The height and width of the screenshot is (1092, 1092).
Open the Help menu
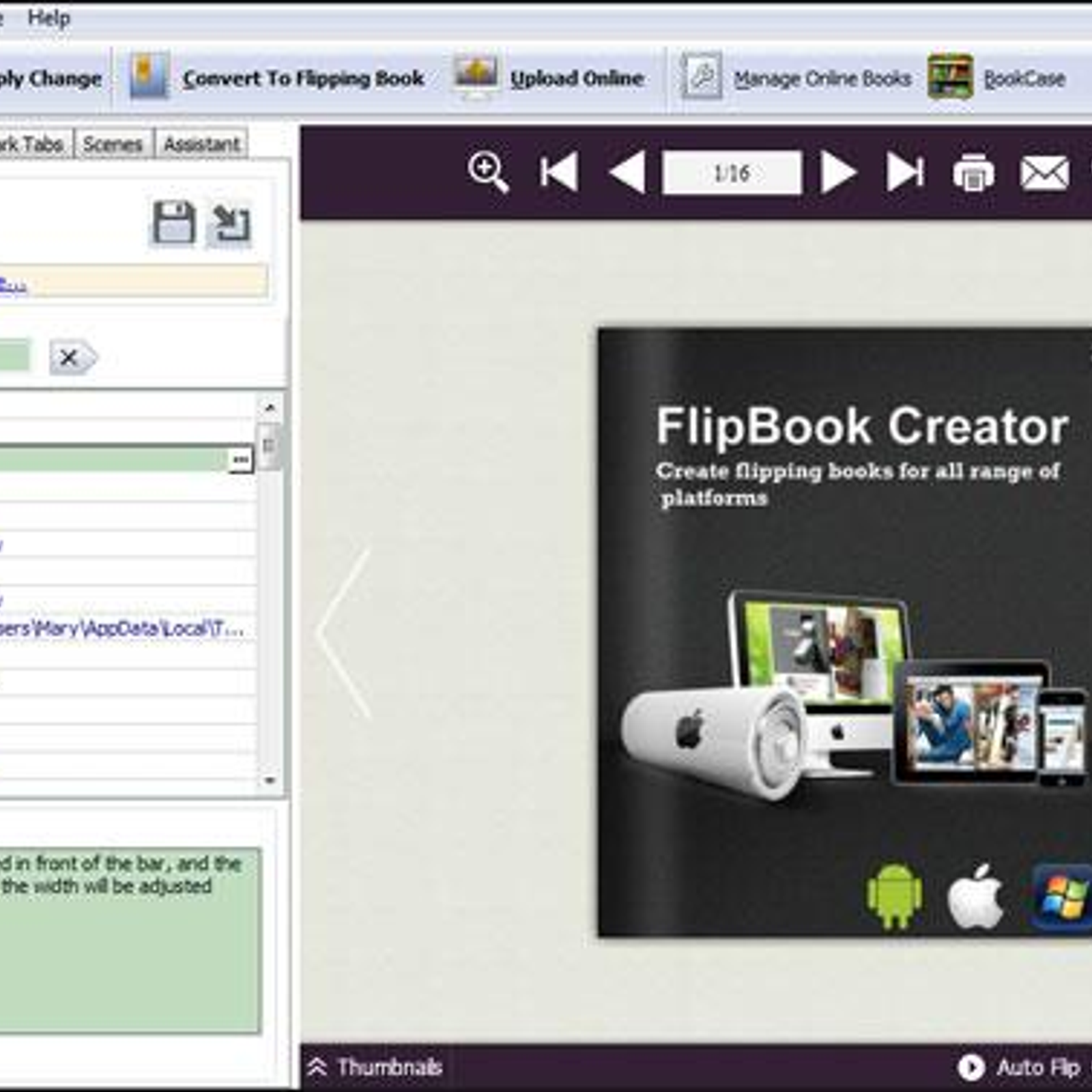point(48,18)
